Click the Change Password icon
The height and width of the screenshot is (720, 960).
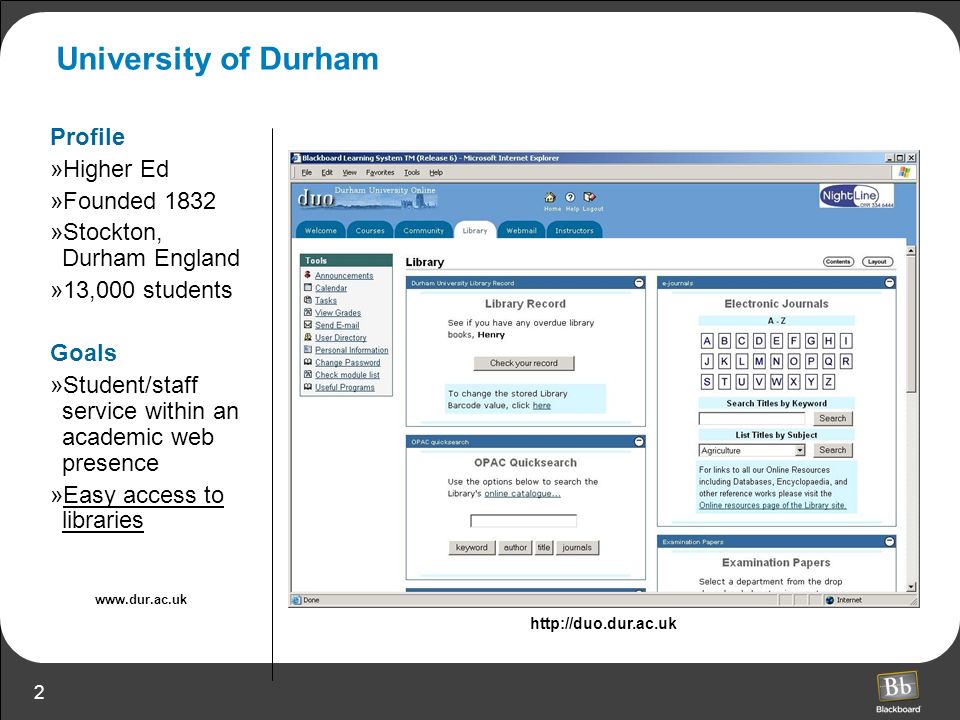(x=308, y=362)
